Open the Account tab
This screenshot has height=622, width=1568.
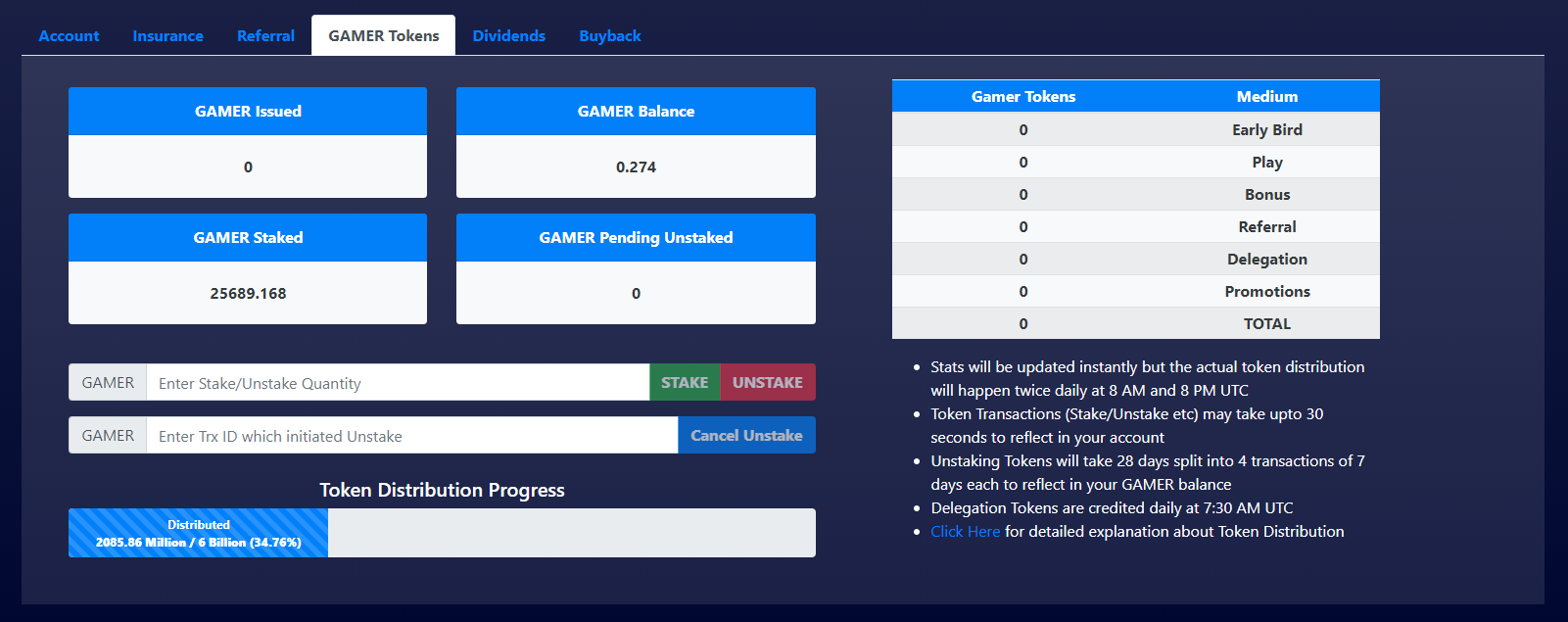click(69, 36)
